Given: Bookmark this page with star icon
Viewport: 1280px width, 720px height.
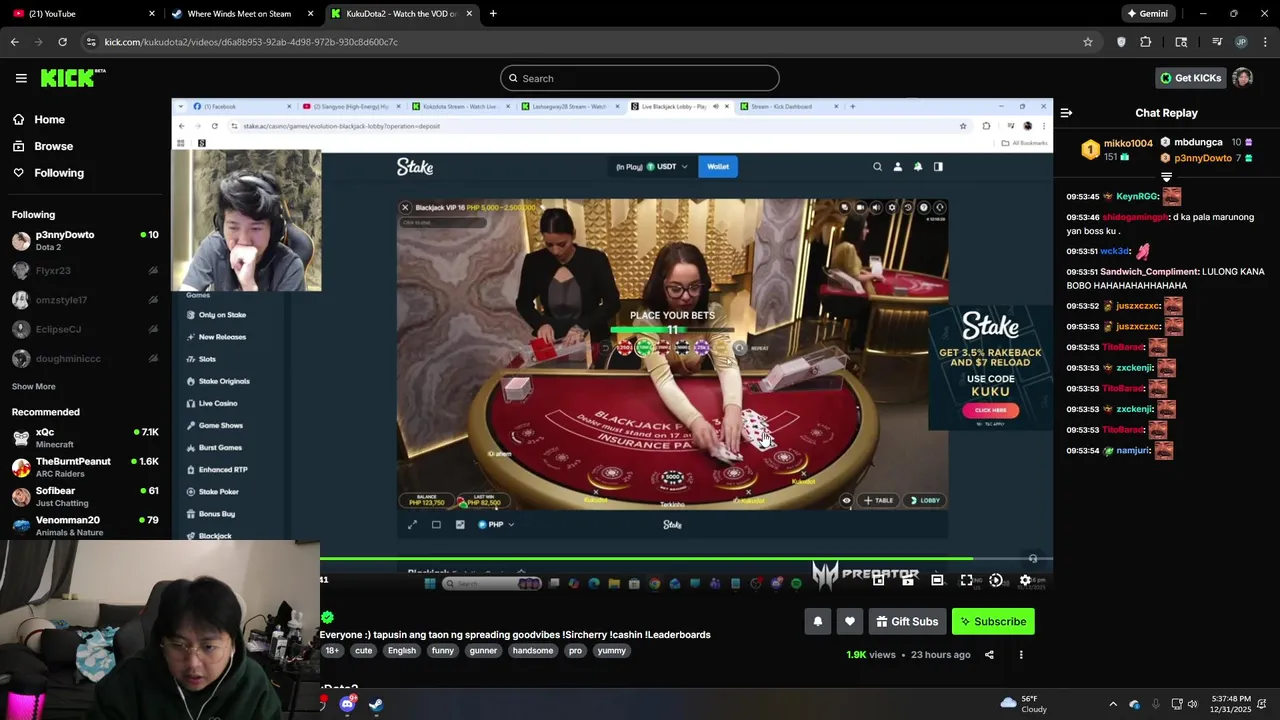Looking at the screenshot, I should [x=1088, y=42].
